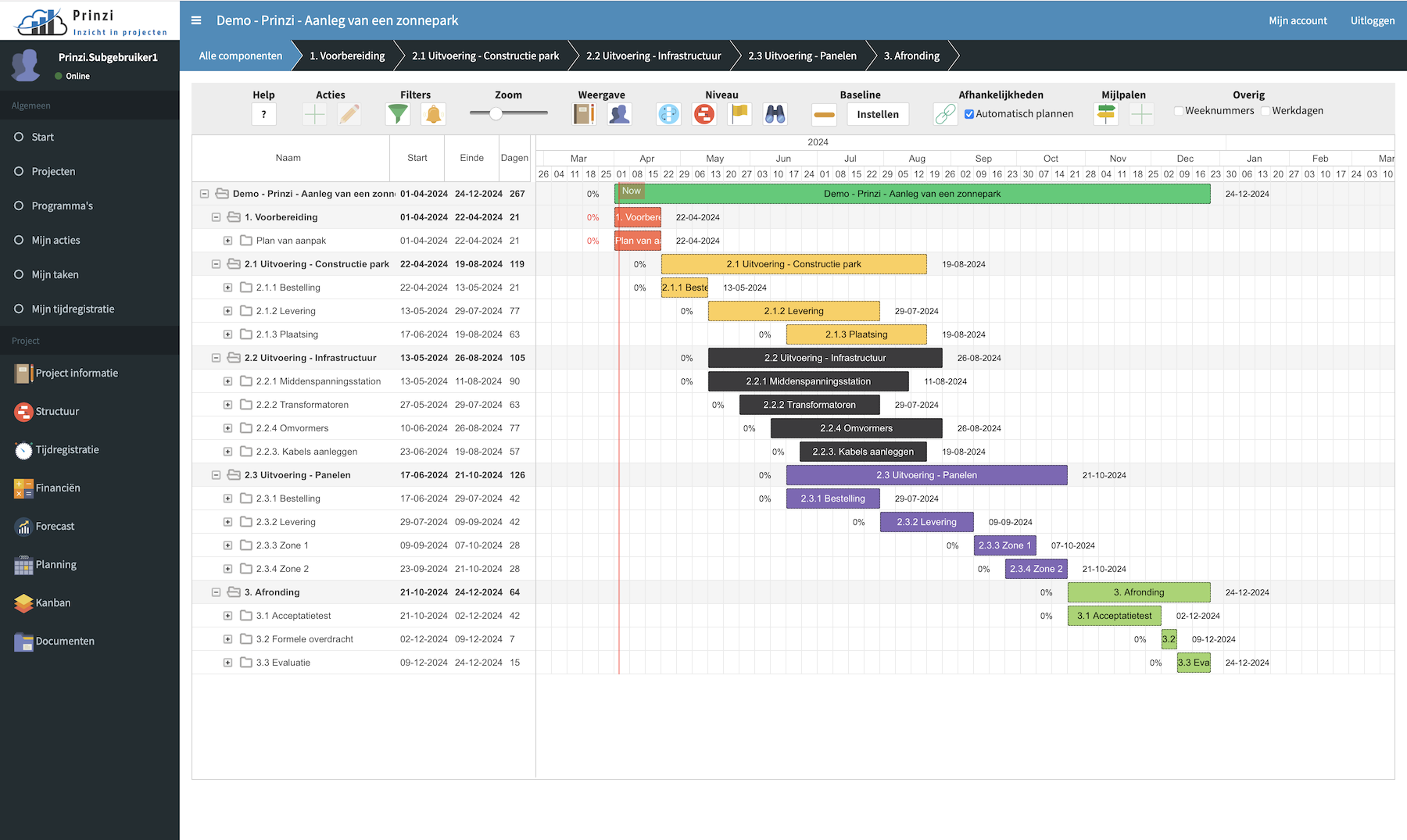This screenshot has width=1407, height=840.
Task: Click the Tijdregistratie clock icon
Action: (23, 450)
